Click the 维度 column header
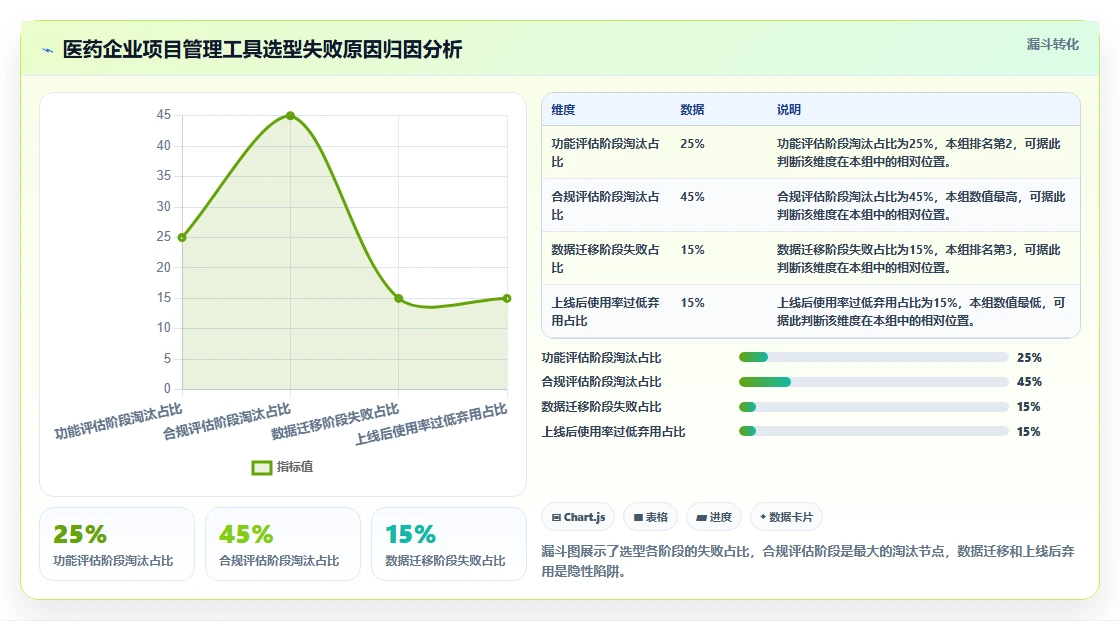The height and width of the screenshot is (621, 1120). tap(563, 109)
